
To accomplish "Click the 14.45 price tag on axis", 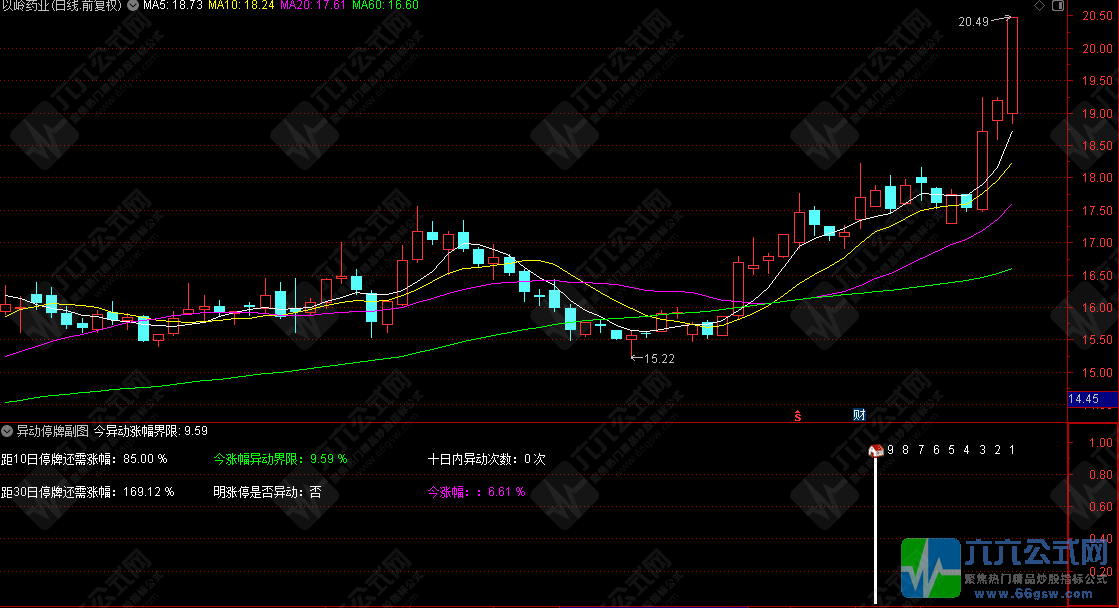I will [1084, 400].
